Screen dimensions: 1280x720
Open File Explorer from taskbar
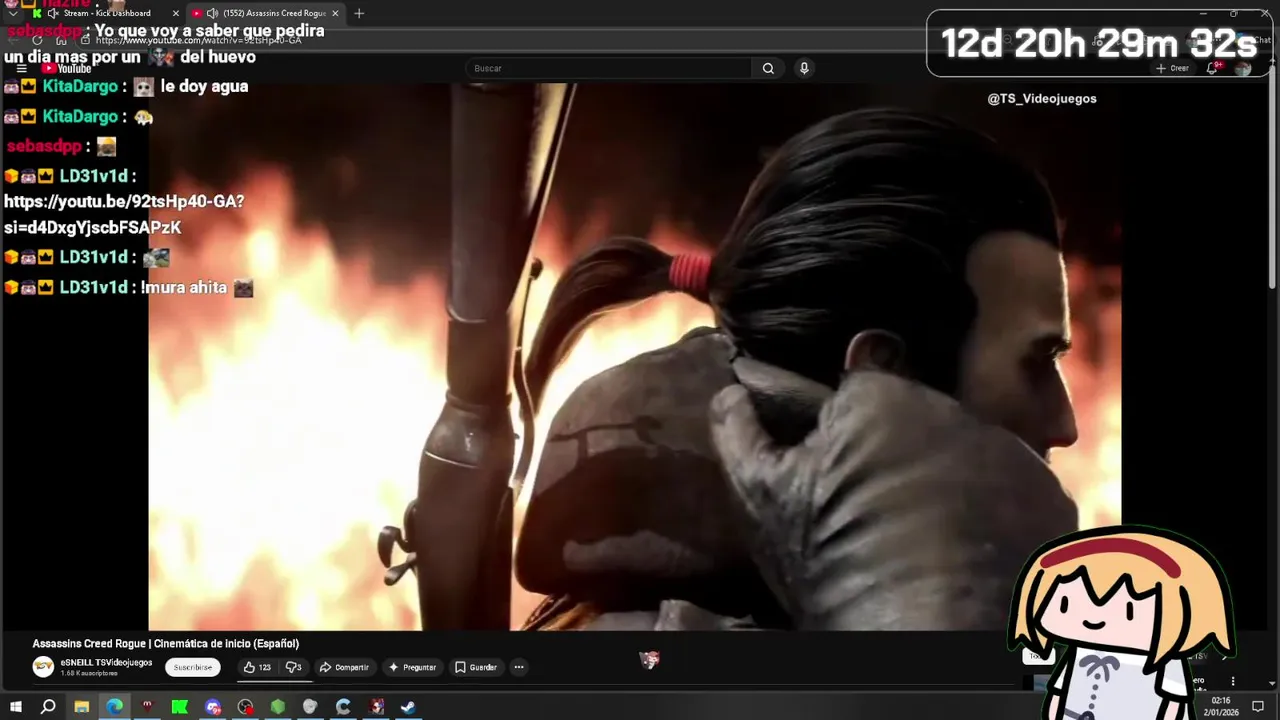pos(81,707)
